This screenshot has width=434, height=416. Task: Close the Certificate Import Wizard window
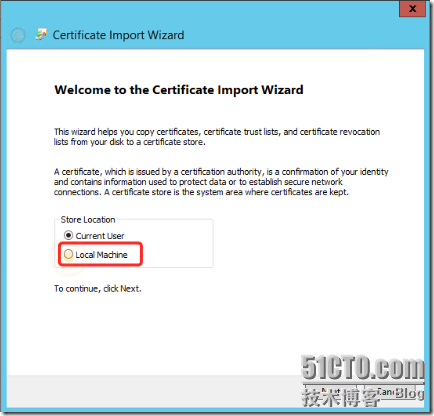[412, 9]
